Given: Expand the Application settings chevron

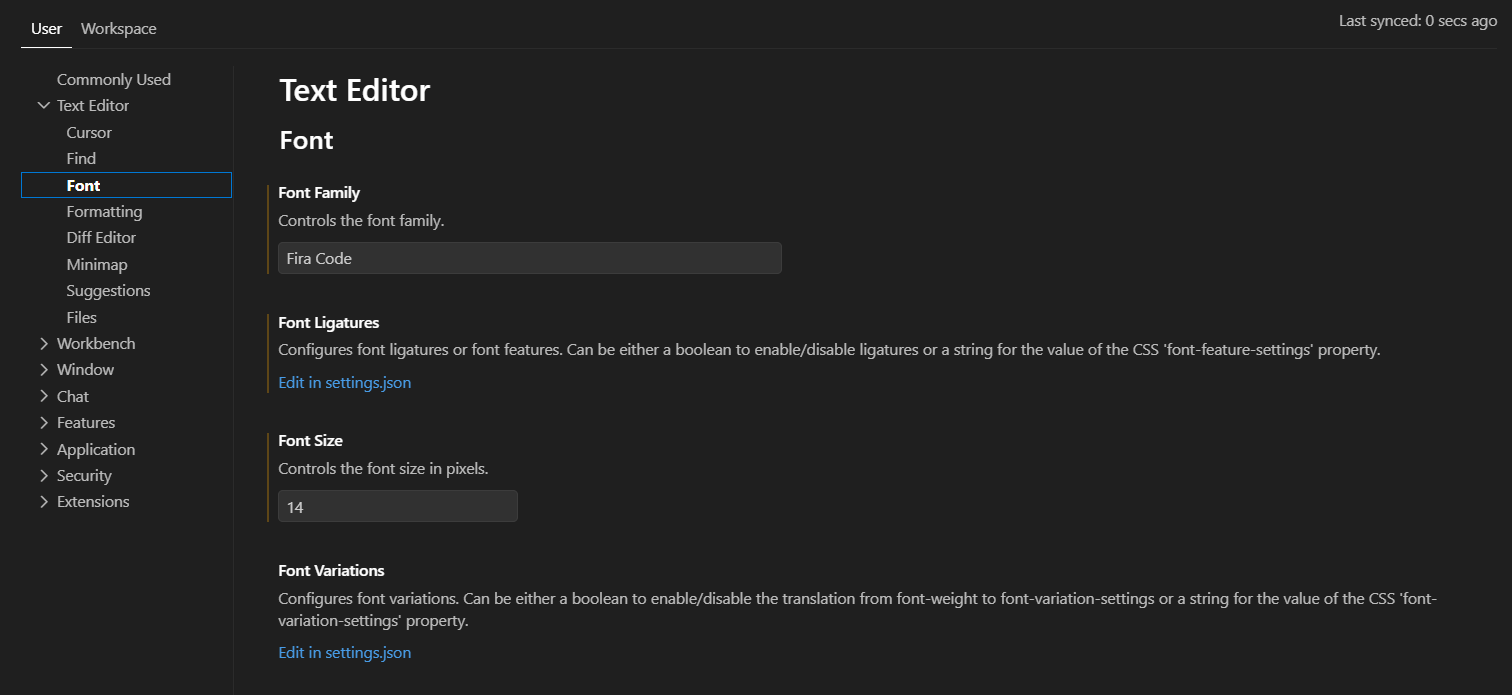Looking at the screenshot, I should click(x=44, y=449).
